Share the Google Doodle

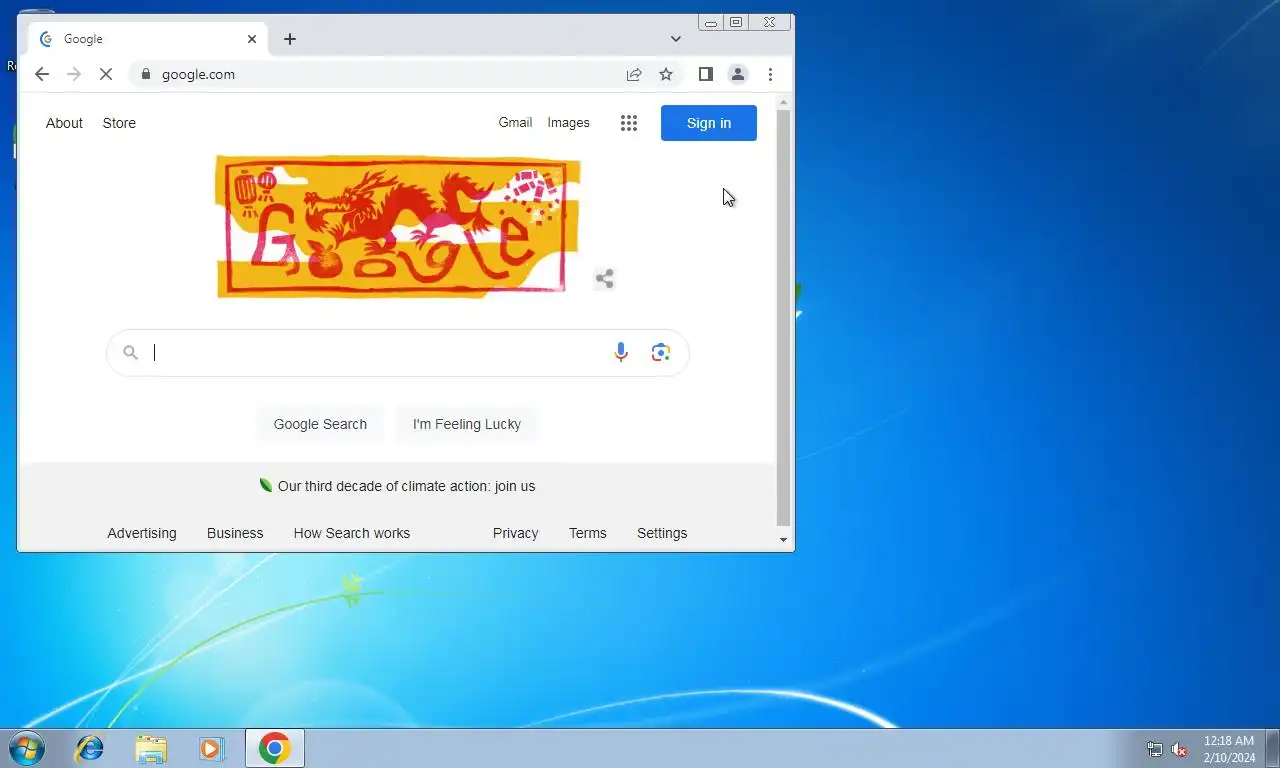pyautogui.click(x=604, y=279)
